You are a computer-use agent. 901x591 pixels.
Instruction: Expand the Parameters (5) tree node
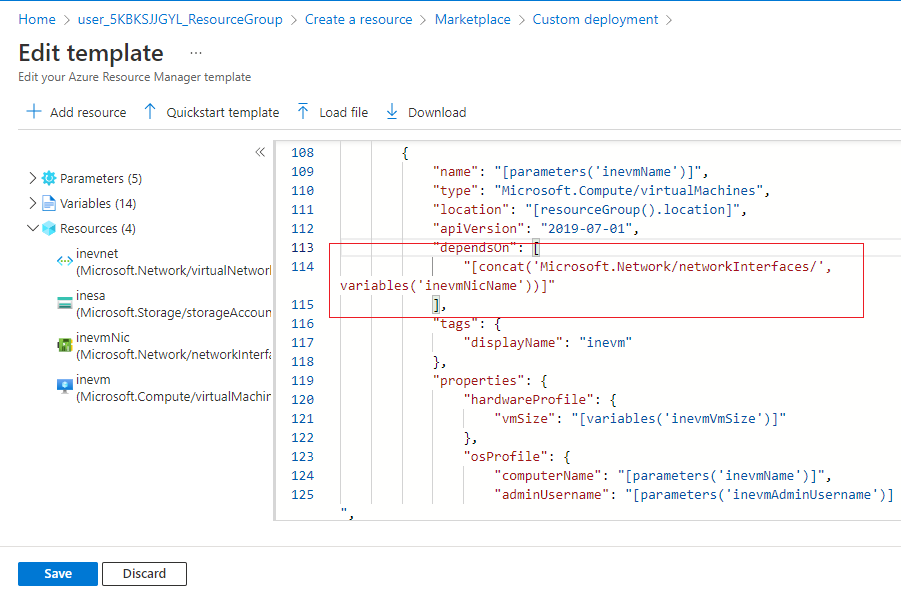pos(34,178)
